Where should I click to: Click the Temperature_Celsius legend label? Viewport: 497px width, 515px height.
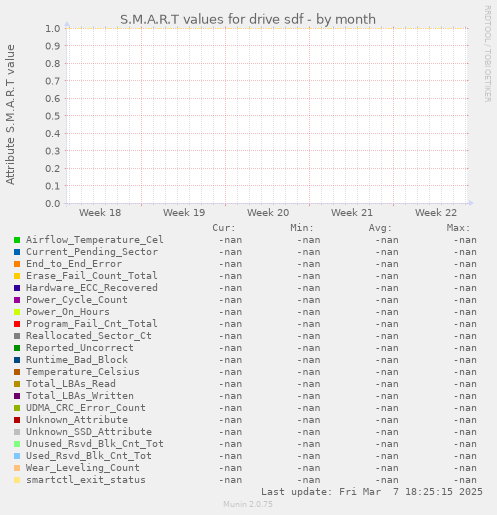83,372
